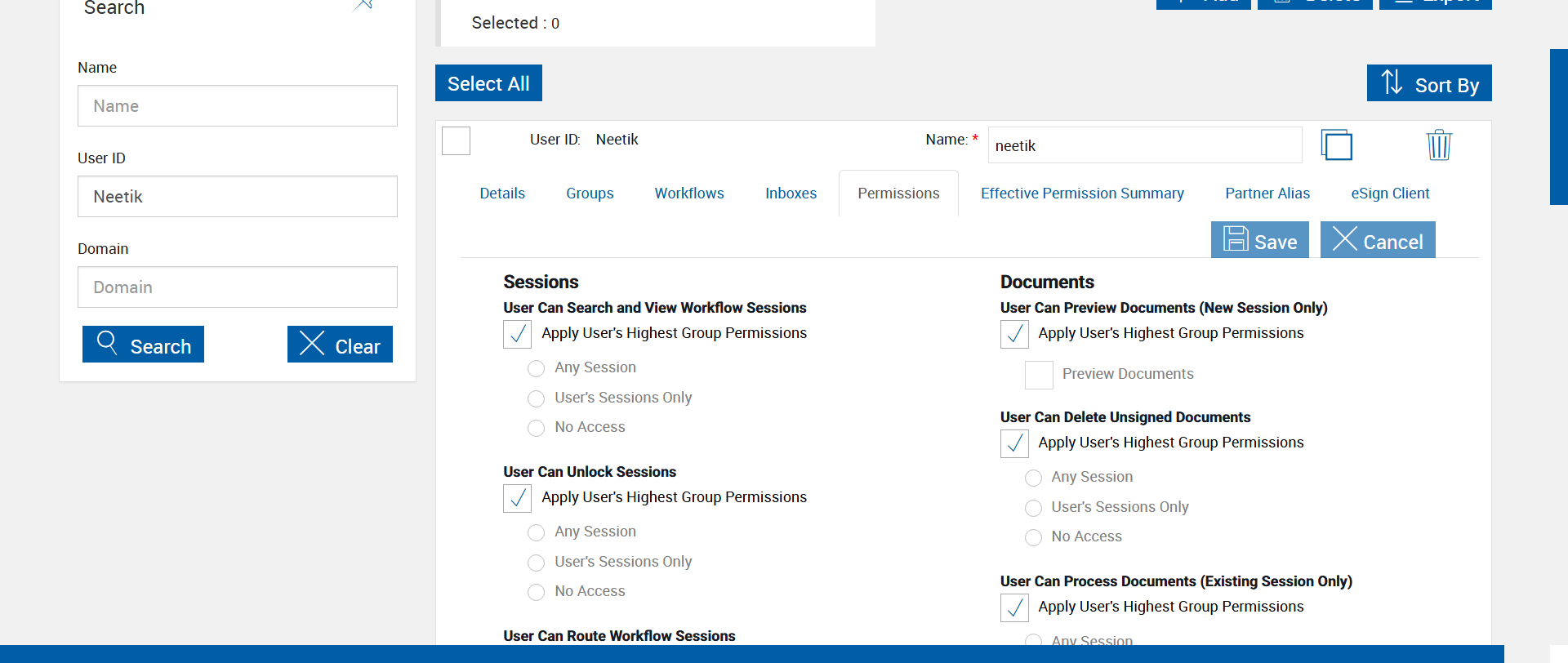Open the Workflows tab
This screenshot has width=1568, height=663.
tap(689, 194)
